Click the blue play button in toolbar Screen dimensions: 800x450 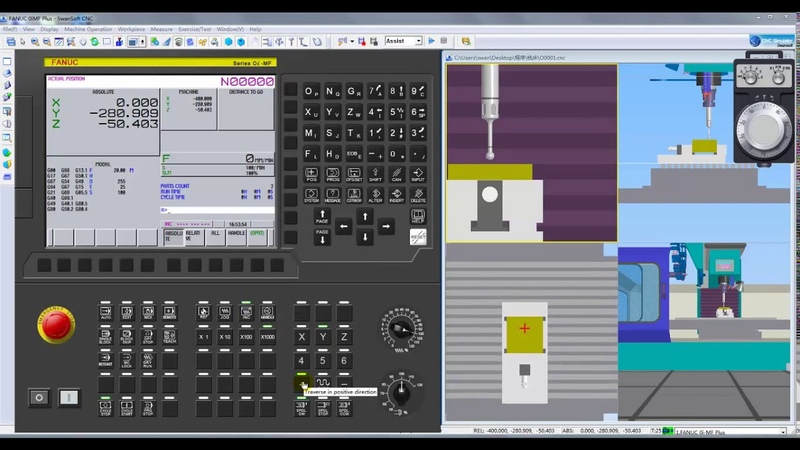coord(432,41)
